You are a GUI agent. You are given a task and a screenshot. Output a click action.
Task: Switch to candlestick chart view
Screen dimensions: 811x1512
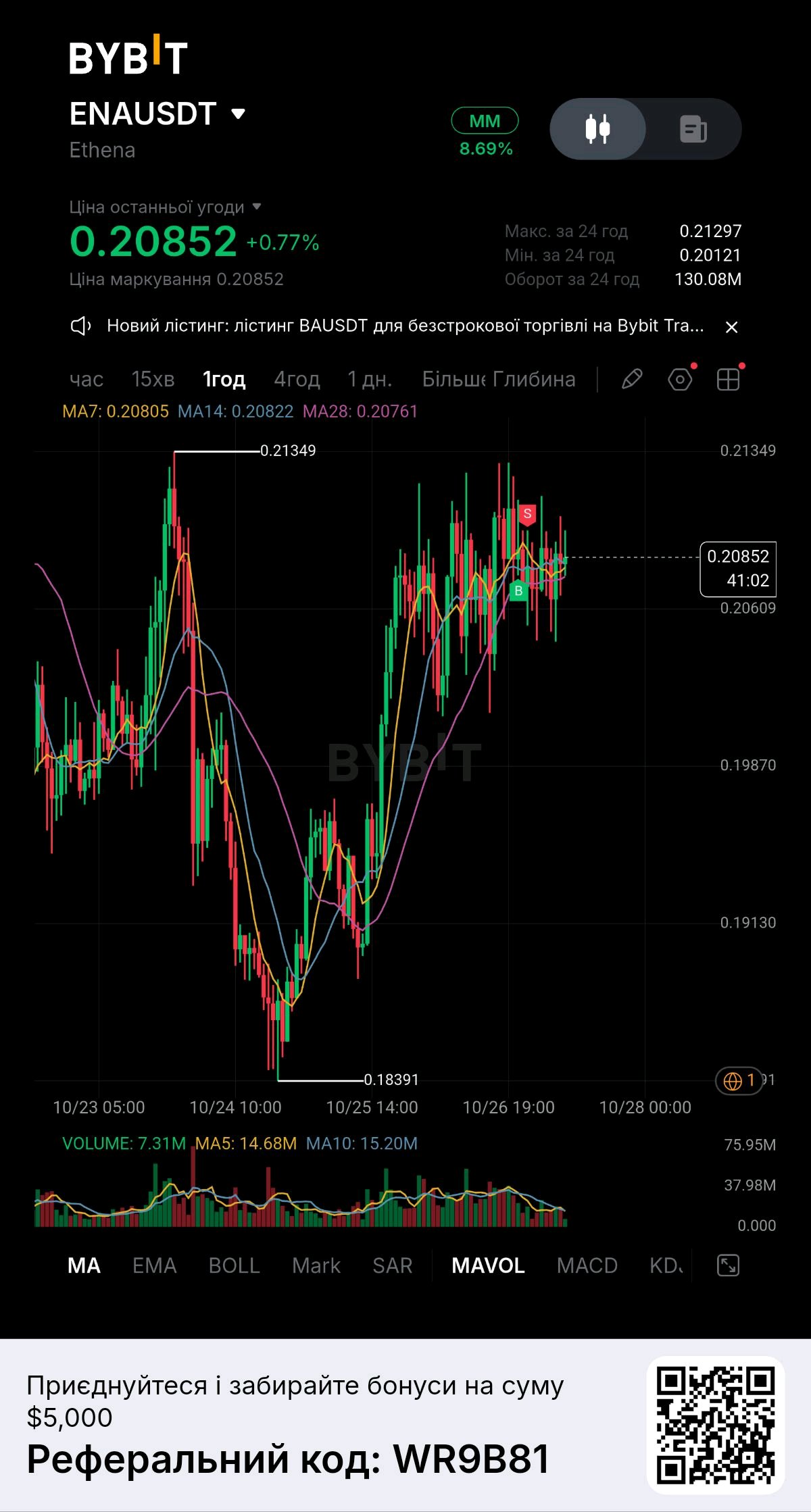pos(597,128)
